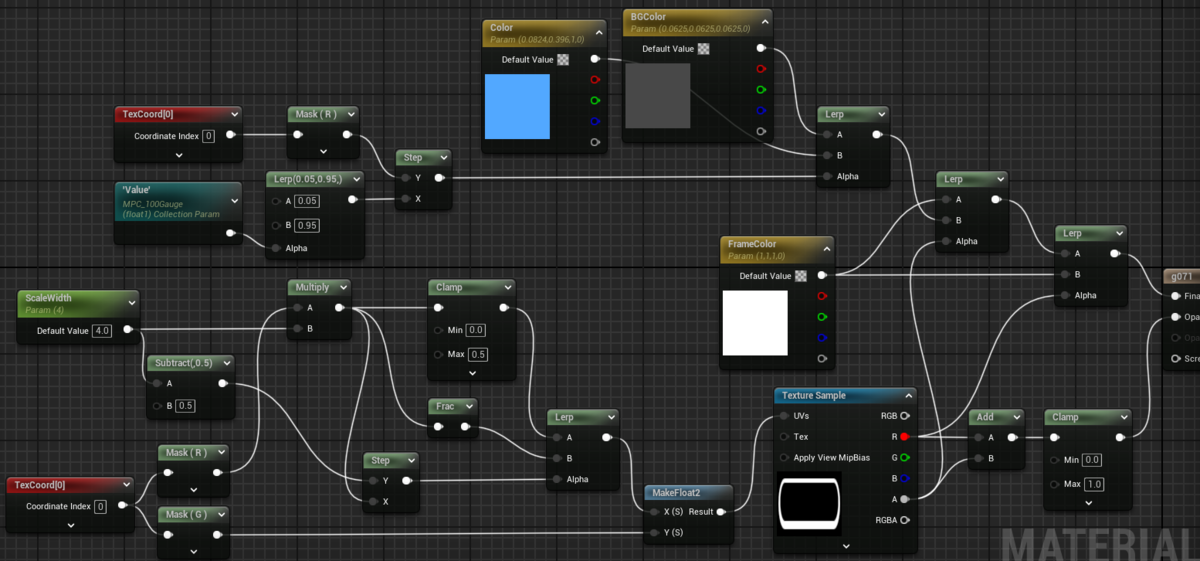Click the X (S) input pin on MakeFloat2
The width and height of the screenshot is (1200, 561).
click(654, 511)
